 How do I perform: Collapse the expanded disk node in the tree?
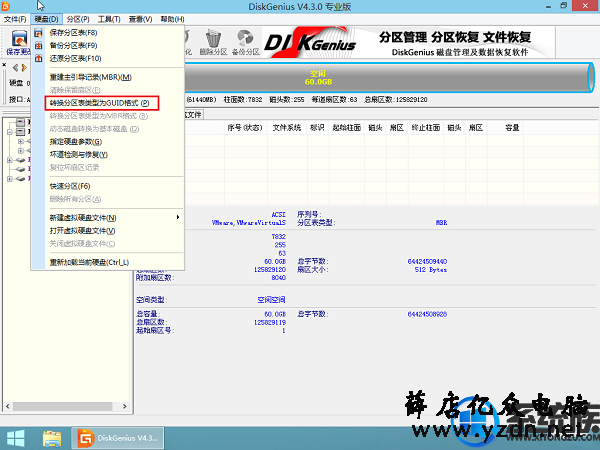pos(10,132)
